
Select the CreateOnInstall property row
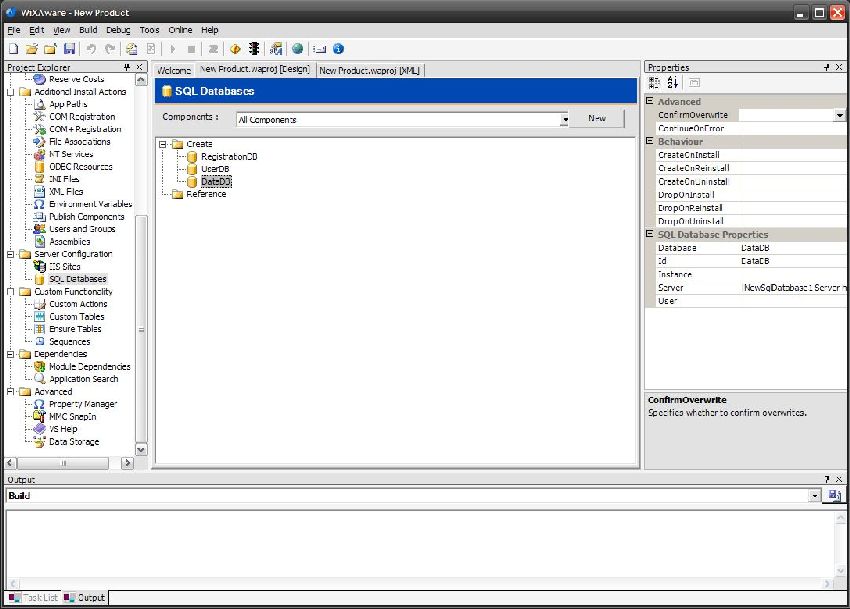coord(751,155)
